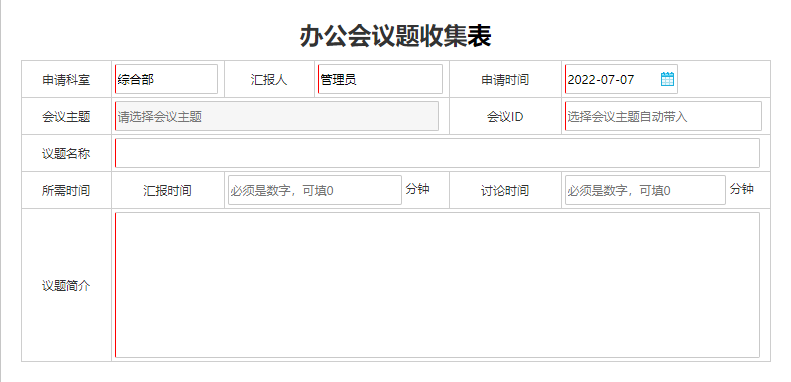Click the 汇报时间 minutes number field
791x382 pixels.
point(315,190)
